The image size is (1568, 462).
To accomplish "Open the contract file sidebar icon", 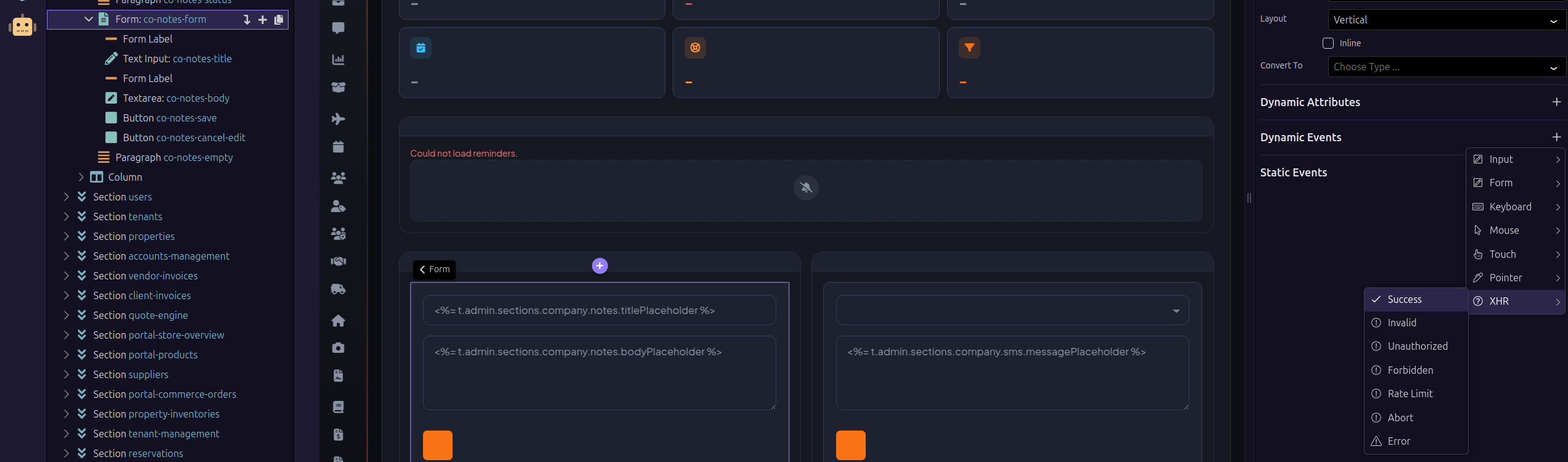I will tap(338, 376).
